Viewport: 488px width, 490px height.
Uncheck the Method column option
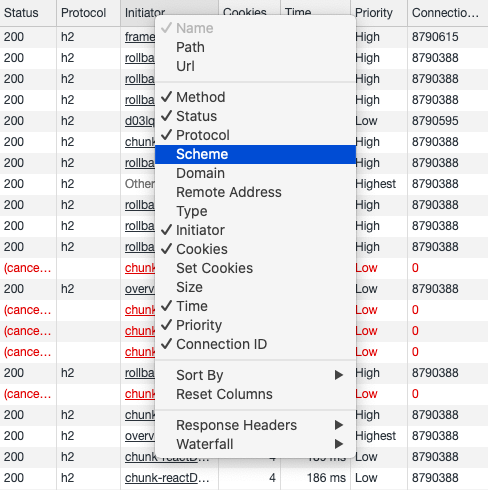pyautogui.click(x=255, y=97)
